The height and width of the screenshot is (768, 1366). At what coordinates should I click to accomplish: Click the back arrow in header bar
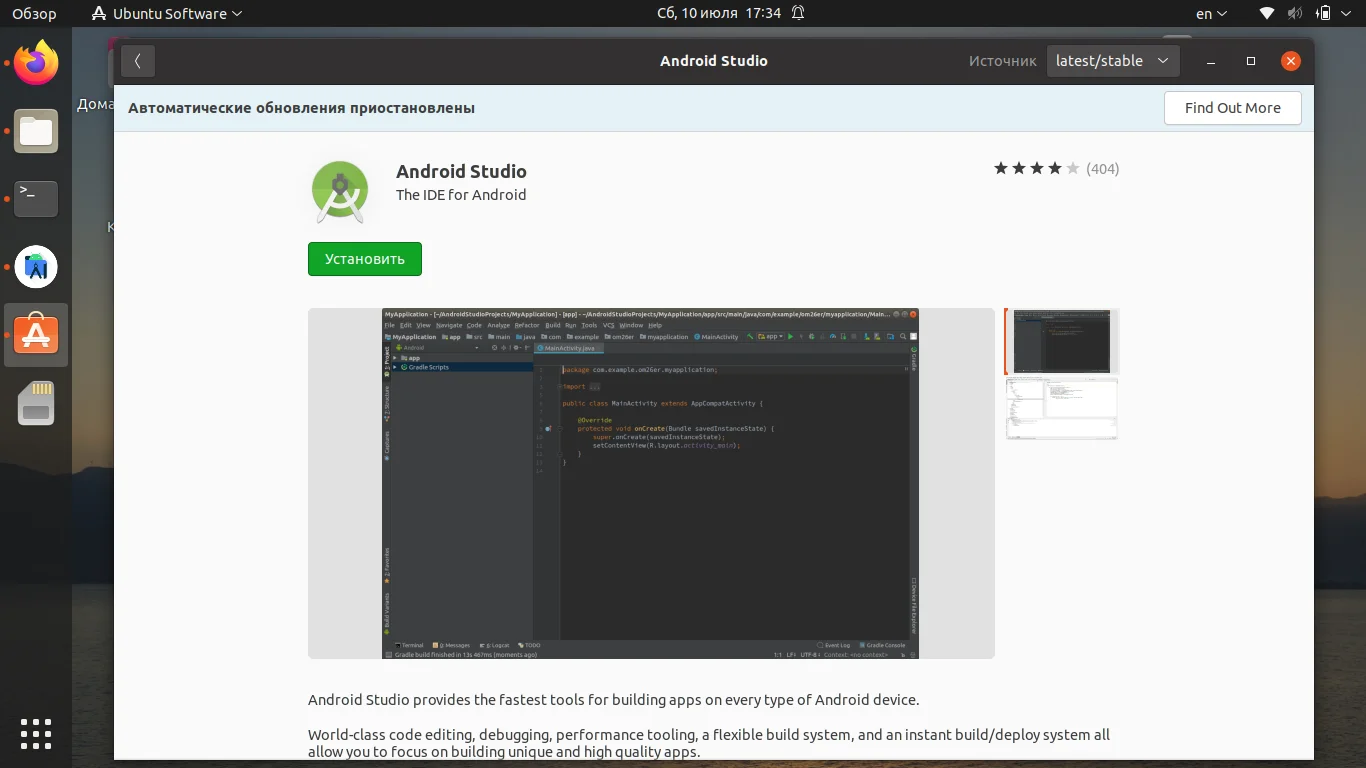(x=138, y=61)
